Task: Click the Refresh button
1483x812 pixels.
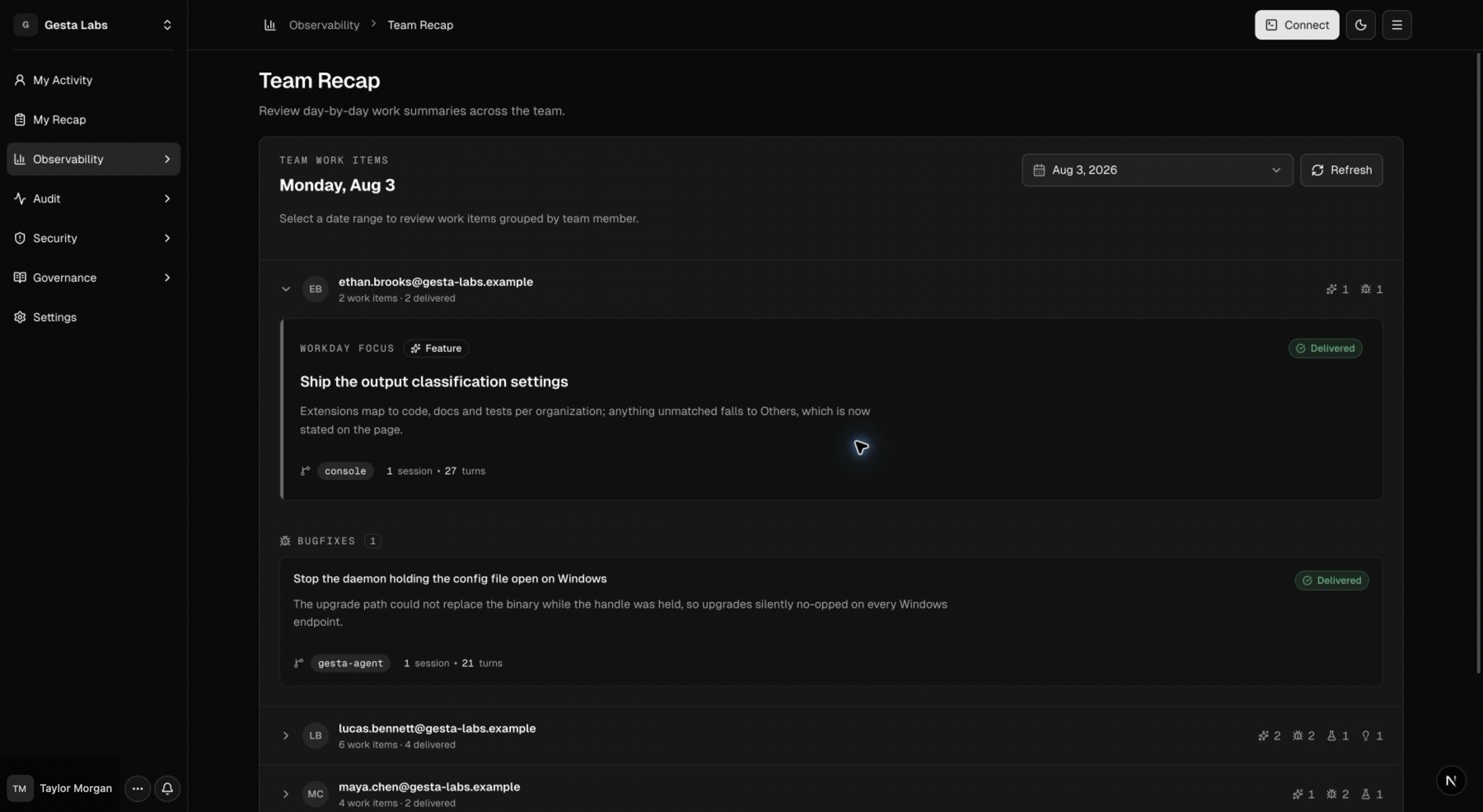Action: click(1341, 170)
